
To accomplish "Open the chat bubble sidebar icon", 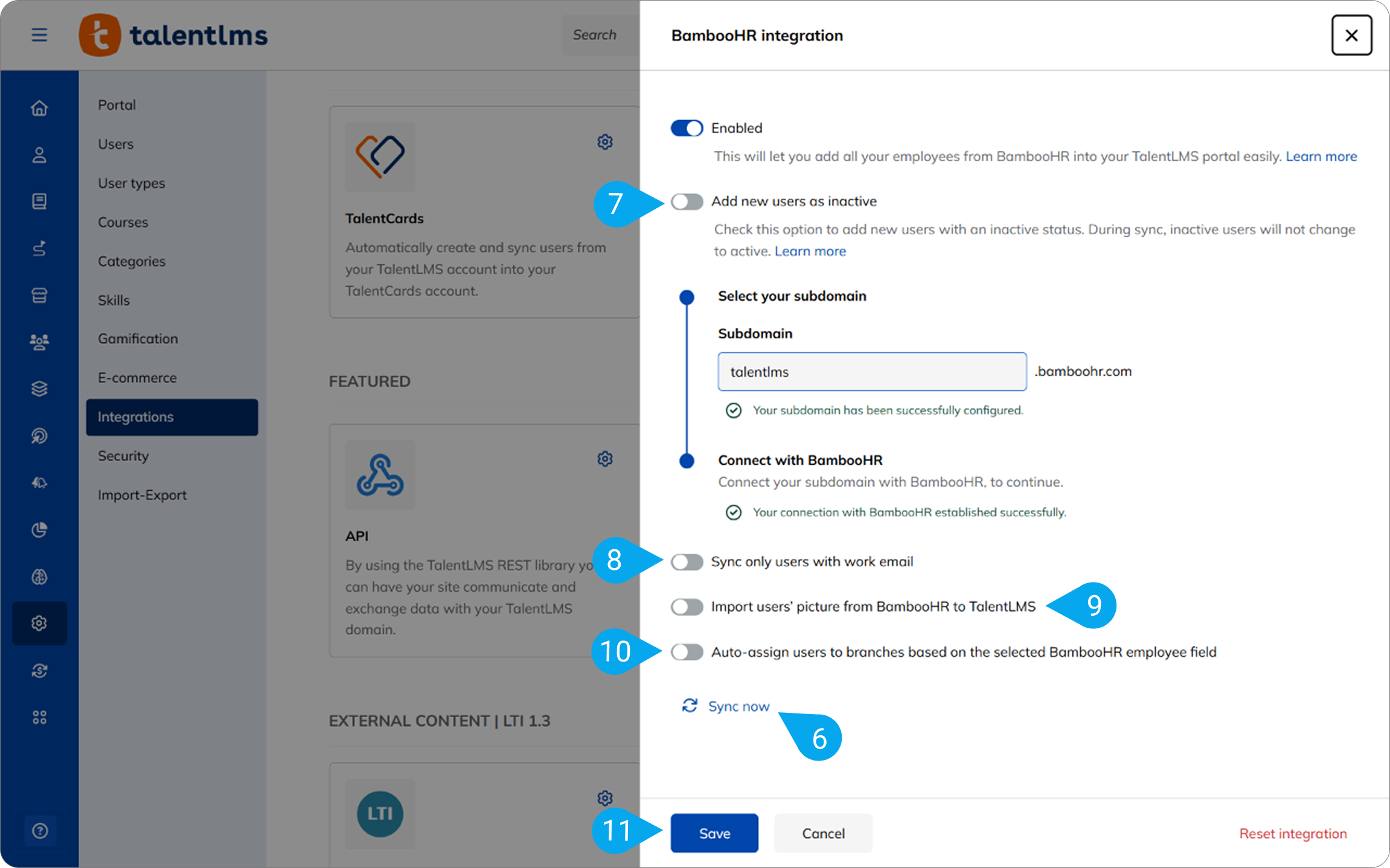I will coord(39,436).
